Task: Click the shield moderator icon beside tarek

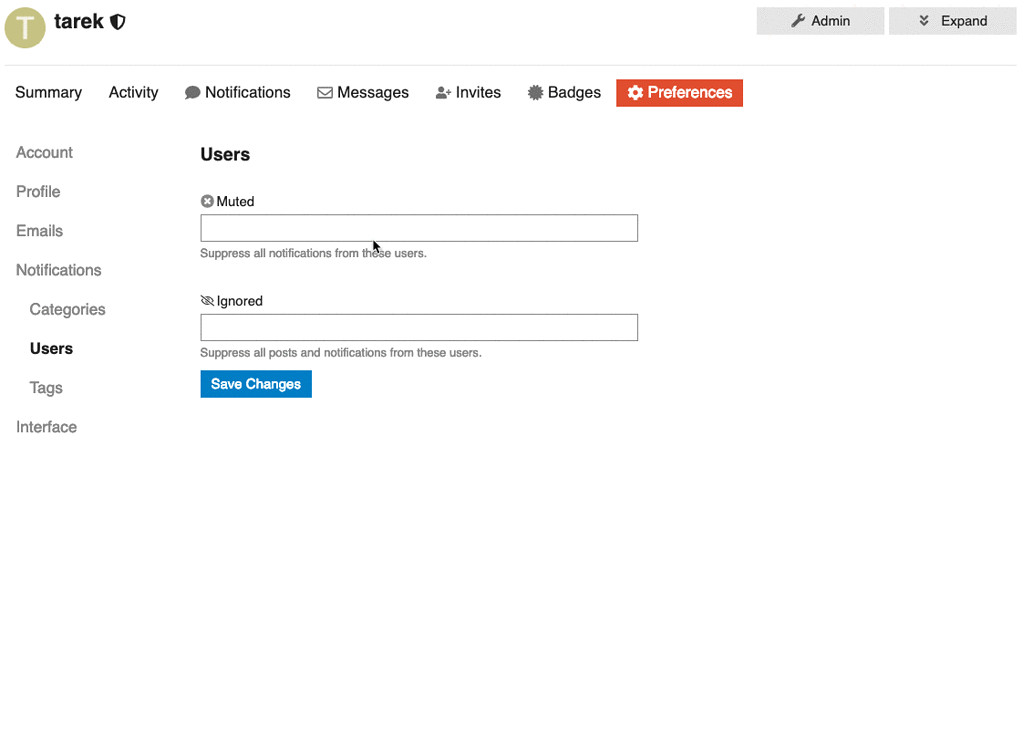Action: pos(118,22)
